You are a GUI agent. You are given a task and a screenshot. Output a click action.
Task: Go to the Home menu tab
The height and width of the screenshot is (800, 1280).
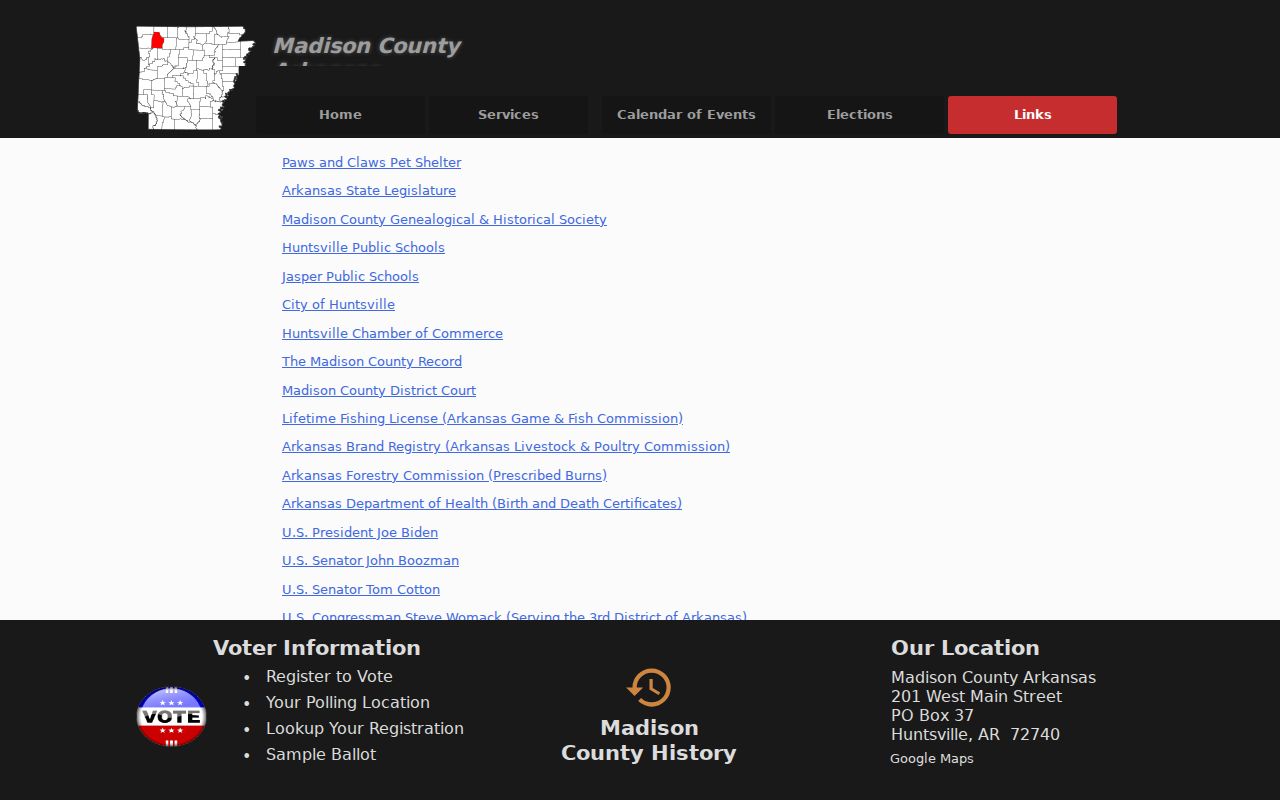coord(340,115)
